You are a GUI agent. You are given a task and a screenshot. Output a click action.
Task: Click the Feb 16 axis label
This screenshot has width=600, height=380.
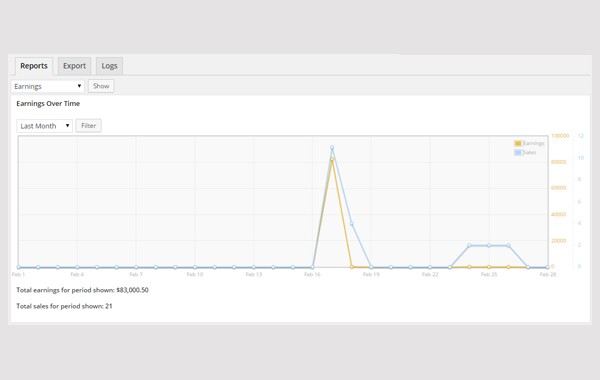tap(312, 274)
